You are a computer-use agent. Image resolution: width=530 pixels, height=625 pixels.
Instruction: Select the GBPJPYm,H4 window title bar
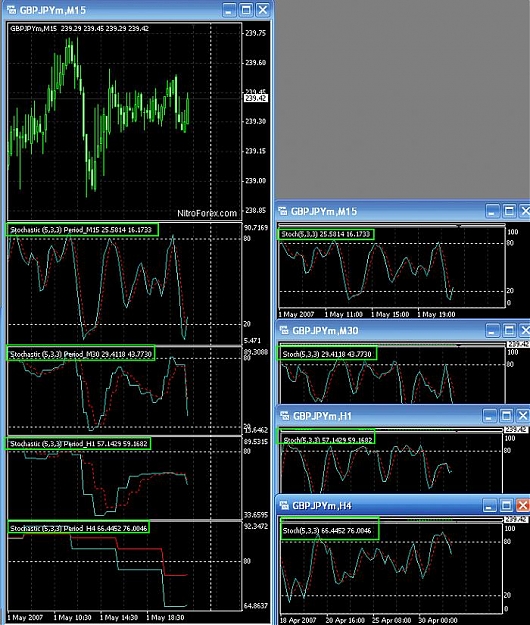click(402, 506)
